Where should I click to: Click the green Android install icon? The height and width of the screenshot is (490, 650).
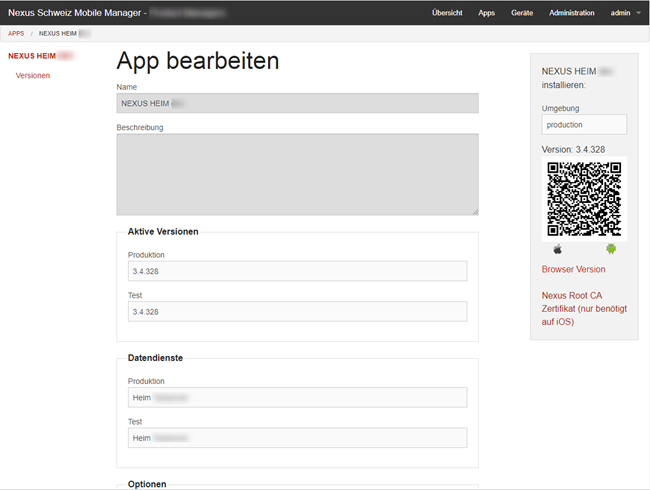coord(611,249)
